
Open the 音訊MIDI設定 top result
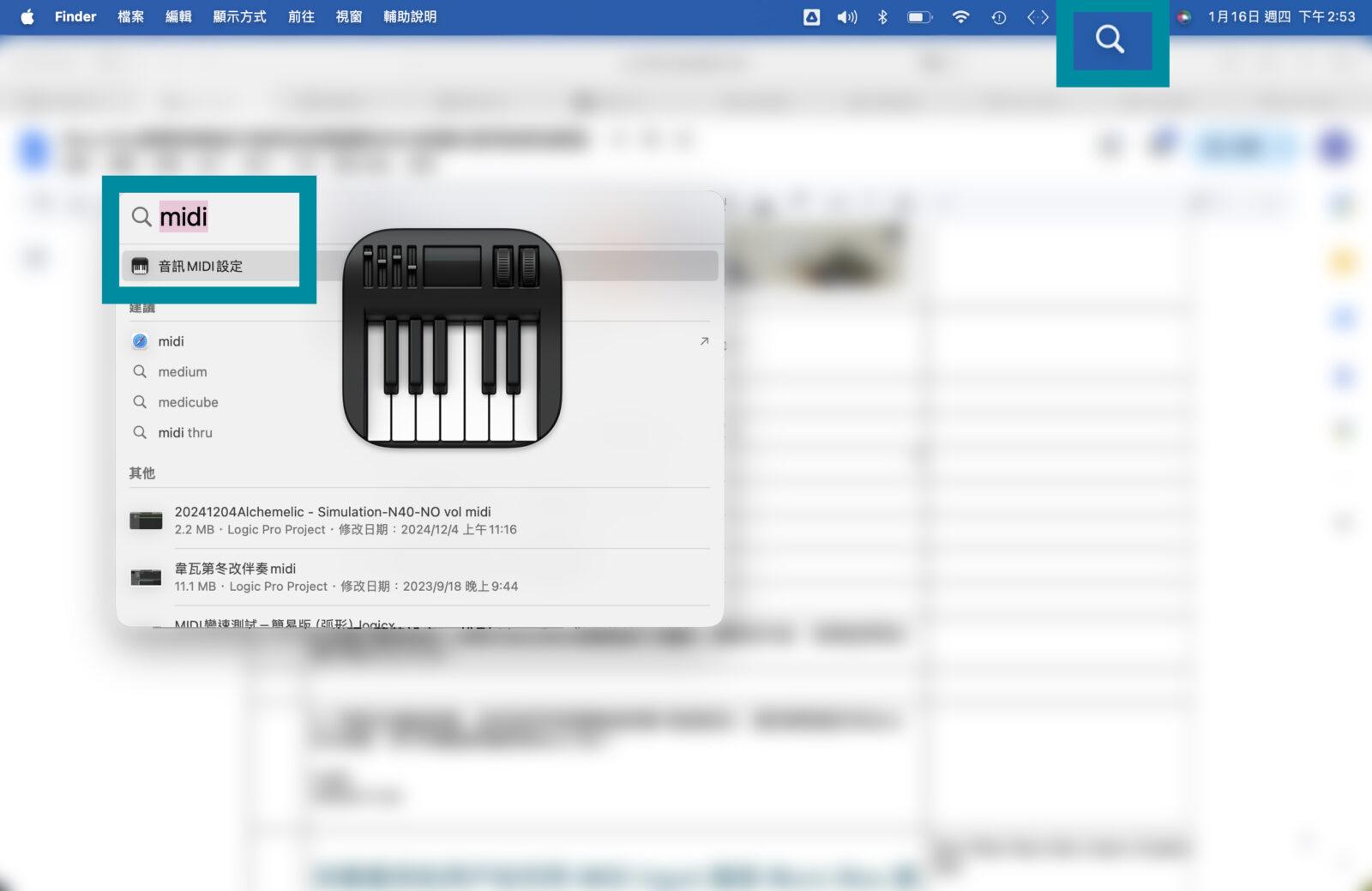(x=201, y=267)
